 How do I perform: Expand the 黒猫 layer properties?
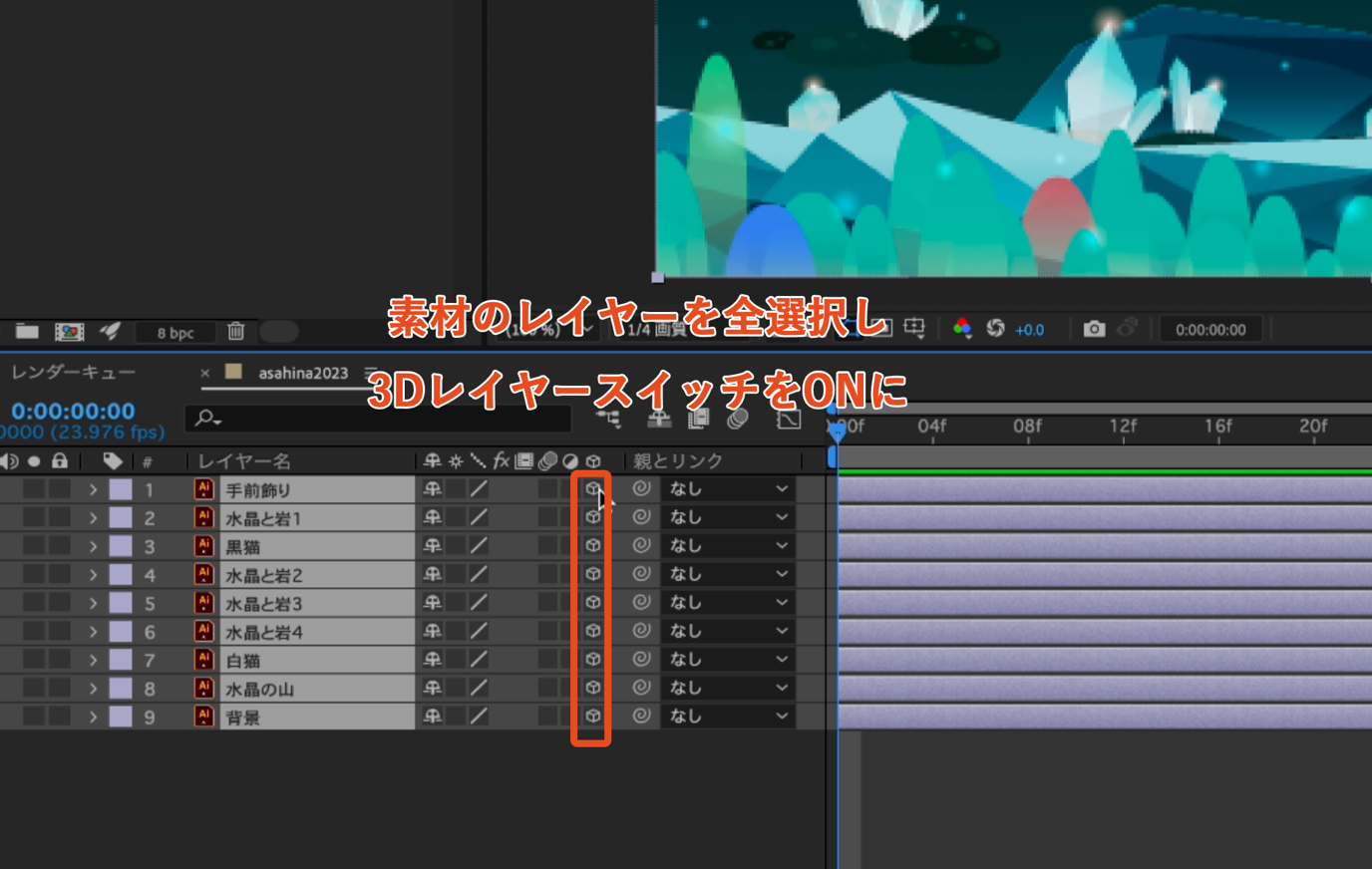coord(93,546)
